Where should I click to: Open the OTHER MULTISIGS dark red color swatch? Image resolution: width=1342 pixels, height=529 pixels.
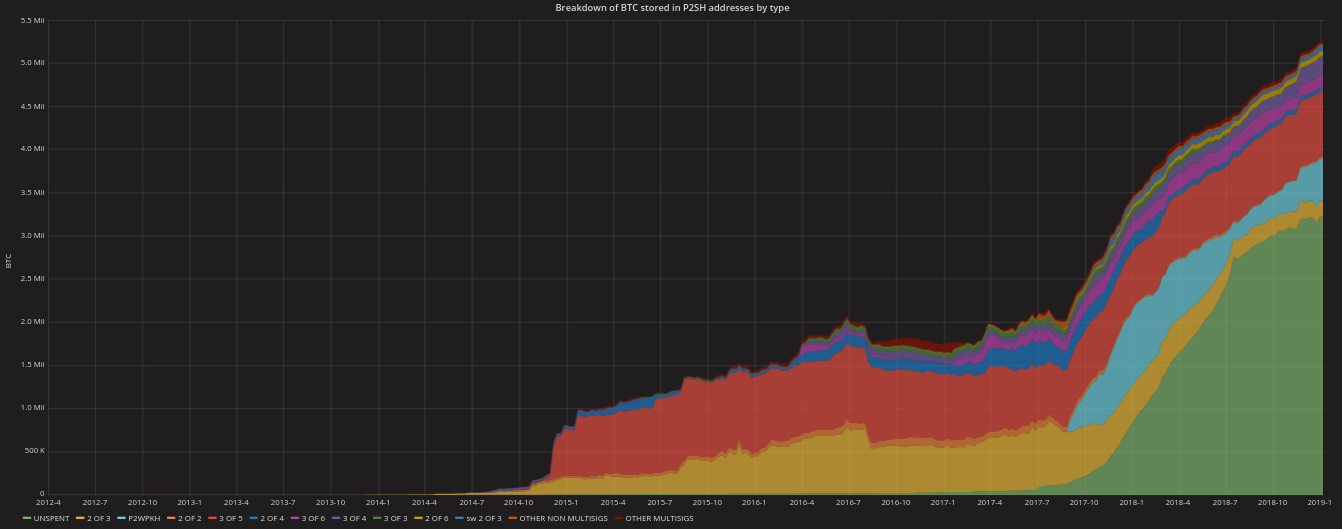coord(619,518)
